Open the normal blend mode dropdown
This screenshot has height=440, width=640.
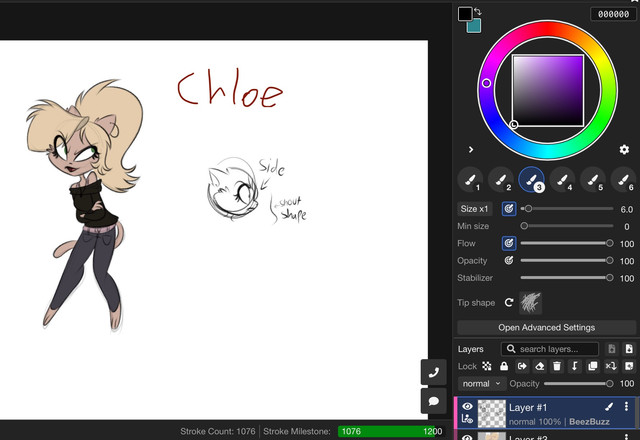[x=481, y=384]
